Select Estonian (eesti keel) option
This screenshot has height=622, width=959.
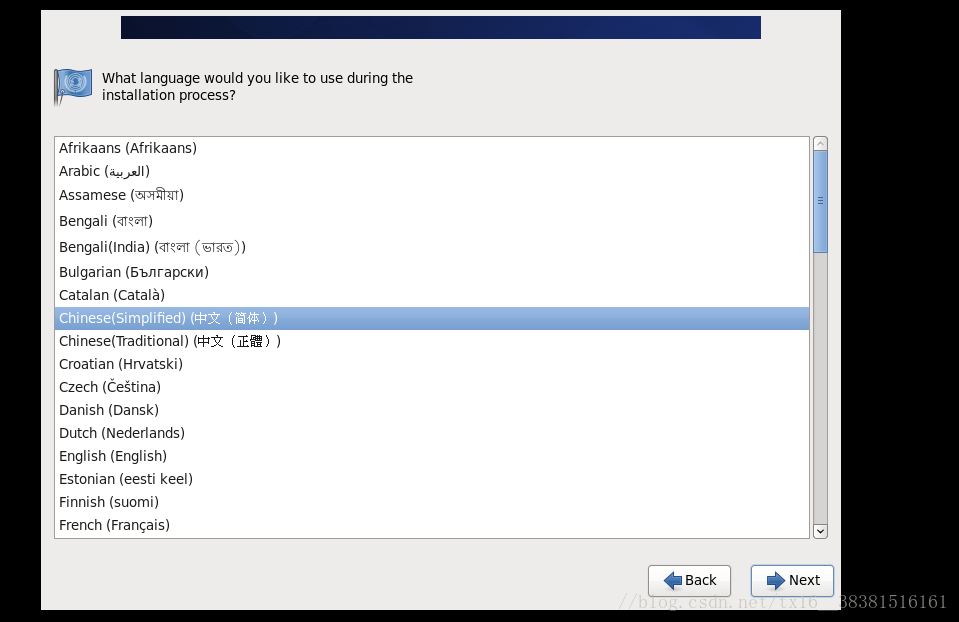[x=432, y=479]
